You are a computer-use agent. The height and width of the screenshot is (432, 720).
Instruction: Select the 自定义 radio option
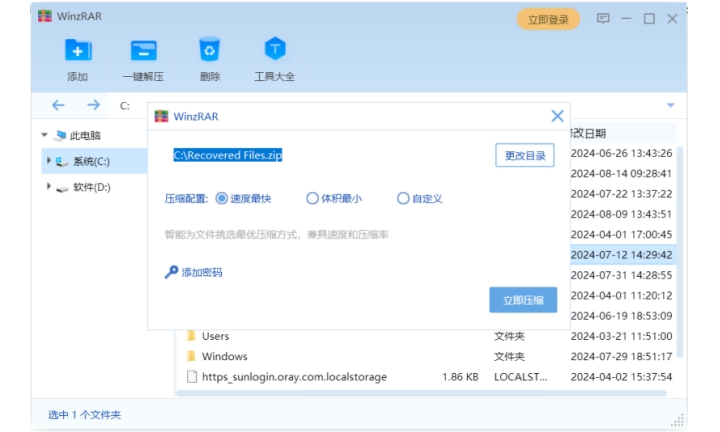point(403,198)
